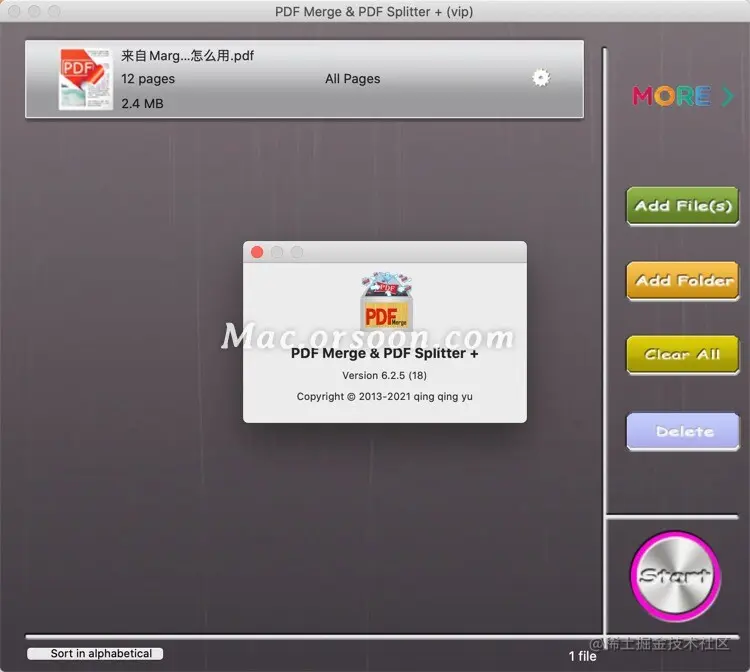This screenshot has height=672, width=750.
Task: Click the window title PDF Merge & PDF Splitter + (vip)
Action: coord(374,11)
